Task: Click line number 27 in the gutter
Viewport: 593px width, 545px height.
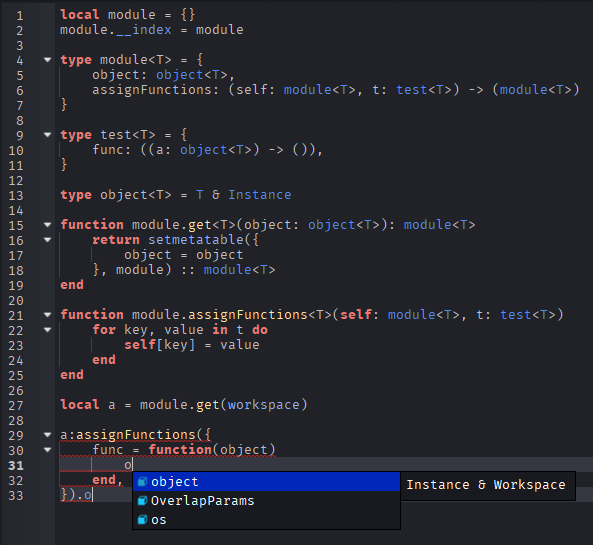Action: point(16,406)
